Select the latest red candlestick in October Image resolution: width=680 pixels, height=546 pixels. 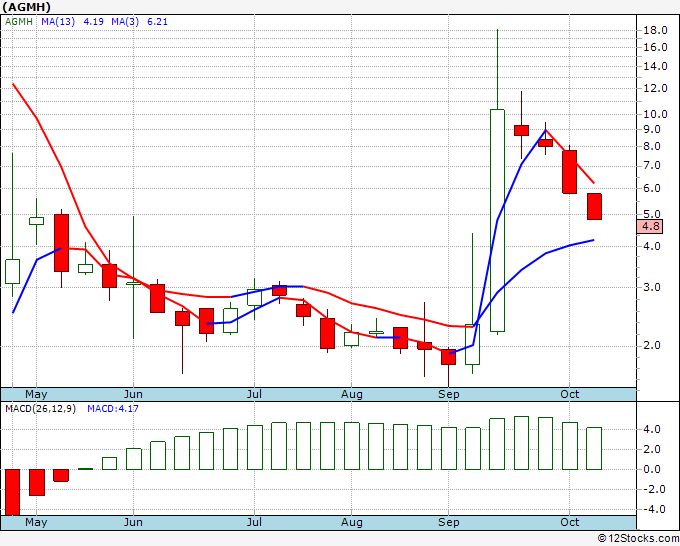click(594, 206)
